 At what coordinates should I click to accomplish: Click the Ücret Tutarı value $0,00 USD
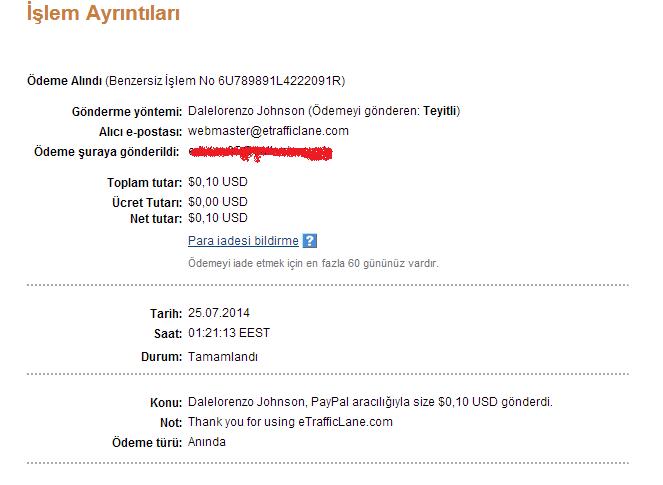[218, 202]
